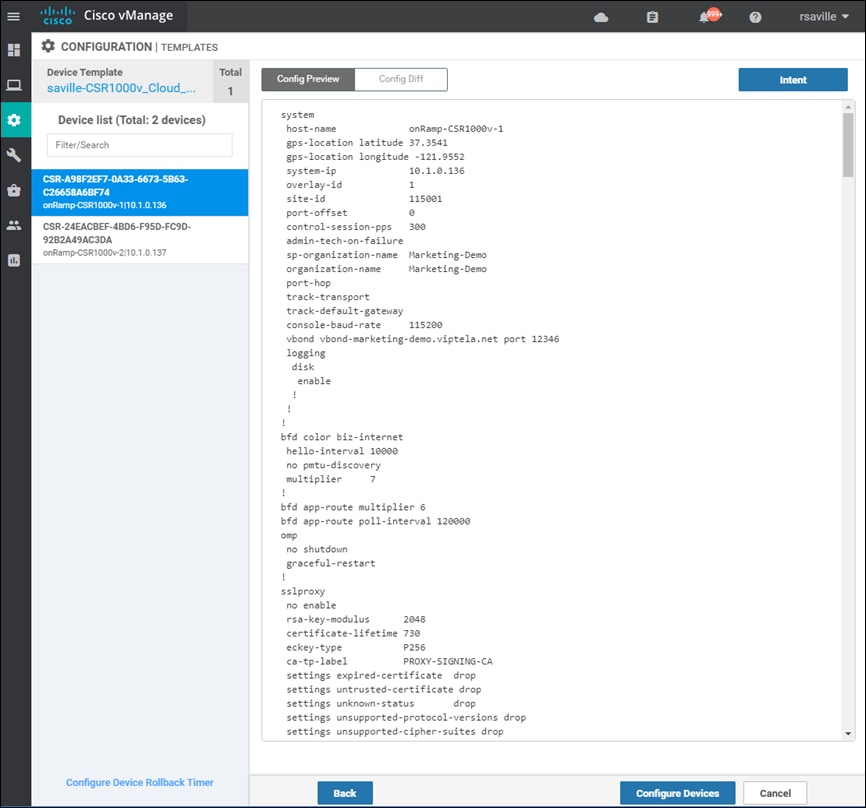Click 'bfd color biz-internet' line

pyautogui.click(x=342, y=437)
